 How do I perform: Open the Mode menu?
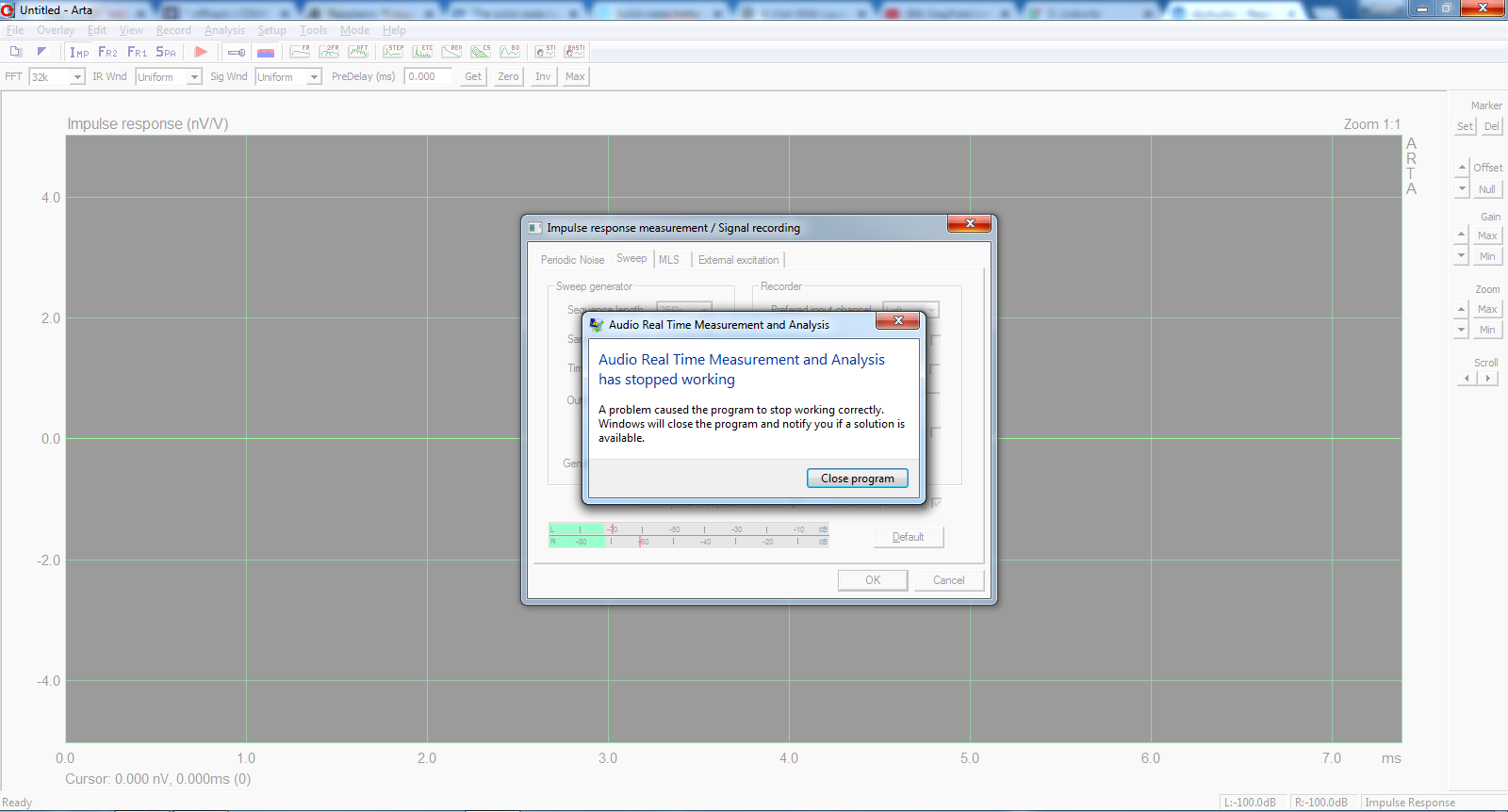click(x=355, y=30)
